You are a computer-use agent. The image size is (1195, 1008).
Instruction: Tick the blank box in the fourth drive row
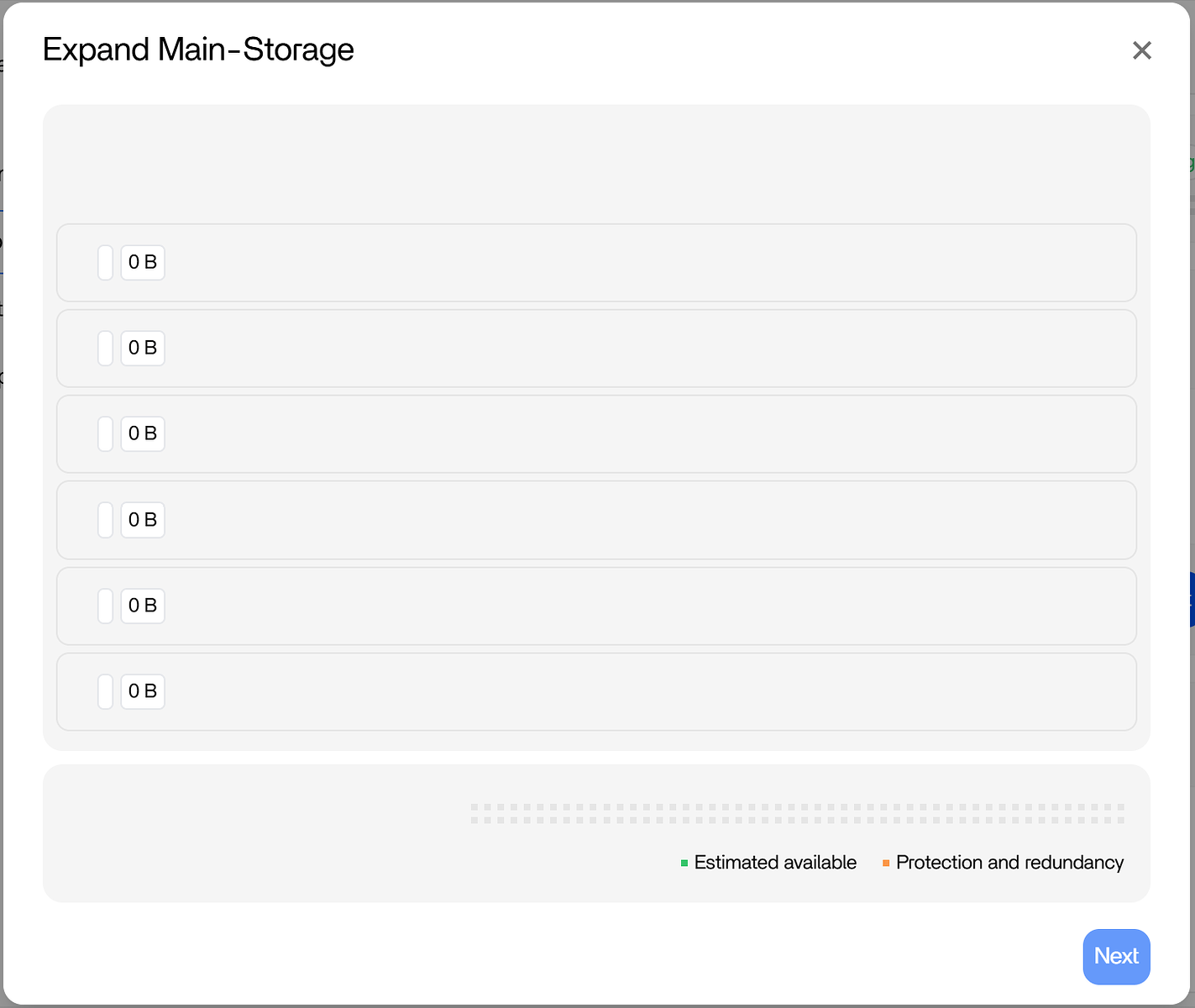pos(106,520)
